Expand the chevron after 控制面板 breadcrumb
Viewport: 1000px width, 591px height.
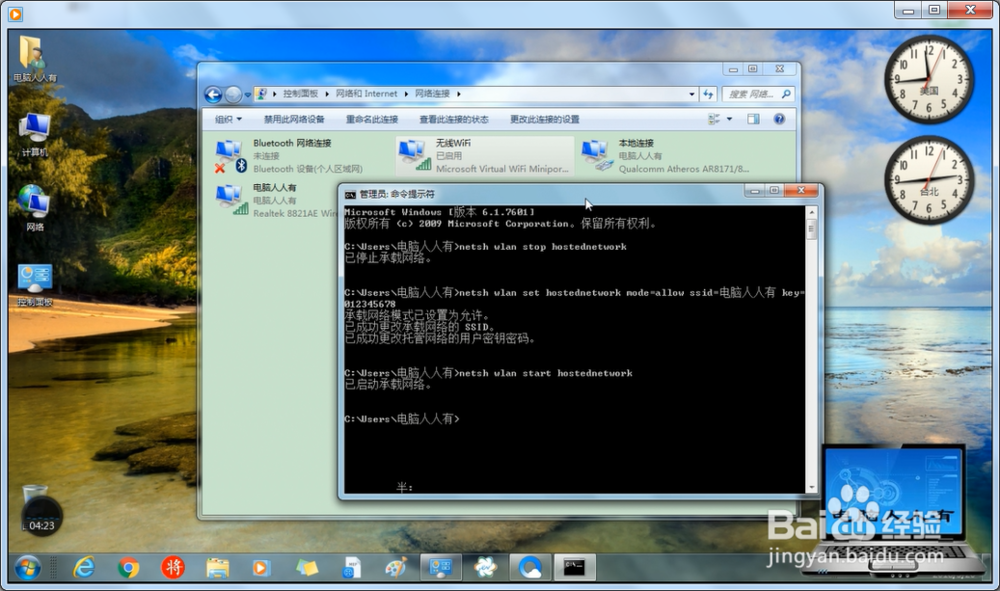(327, 94)
